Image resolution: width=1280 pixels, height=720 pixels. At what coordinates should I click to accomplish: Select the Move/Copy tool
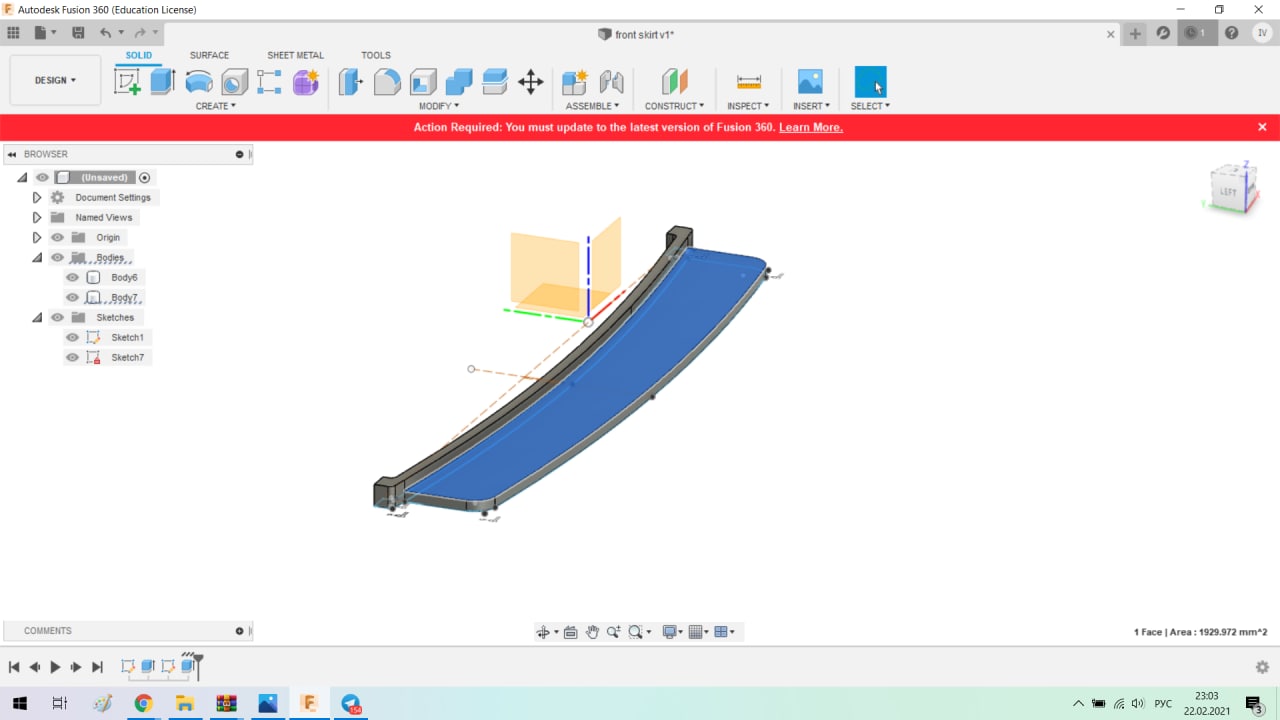(x=531, y=82)
